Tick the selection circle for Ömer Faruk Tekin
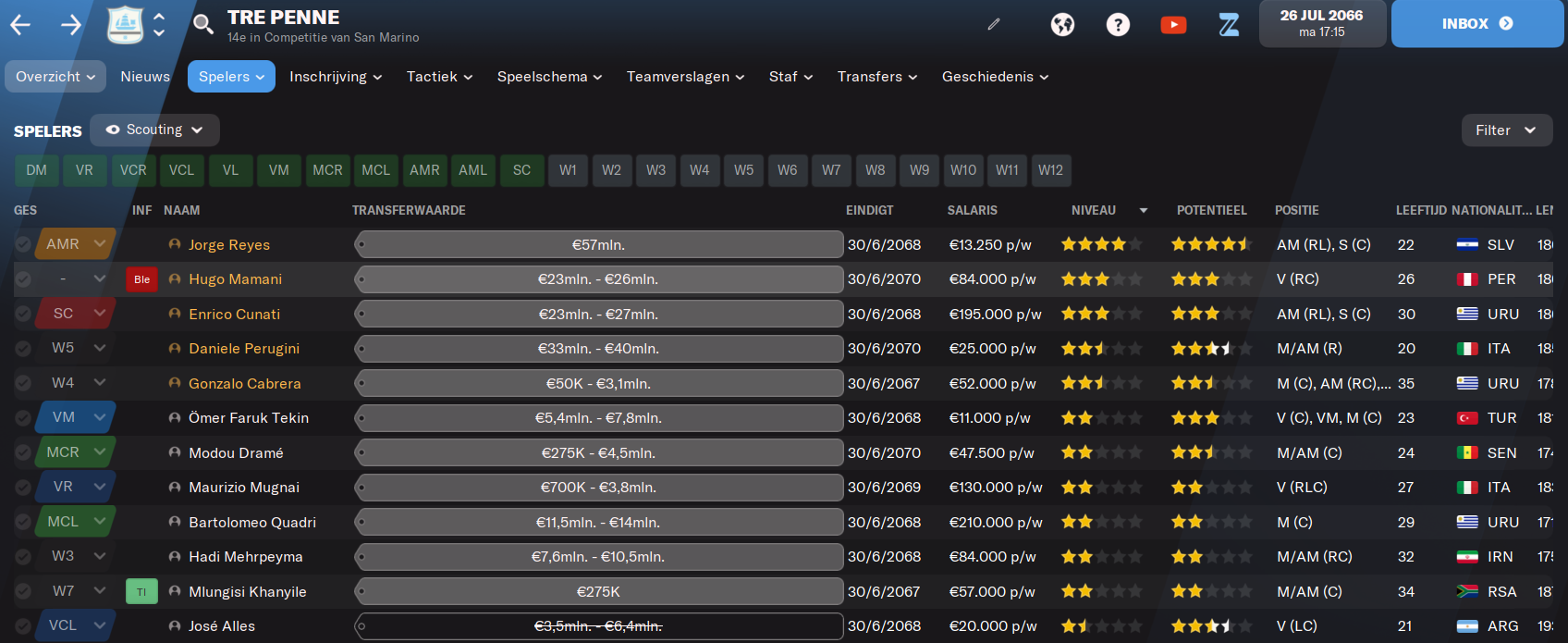 click(23, 418)
